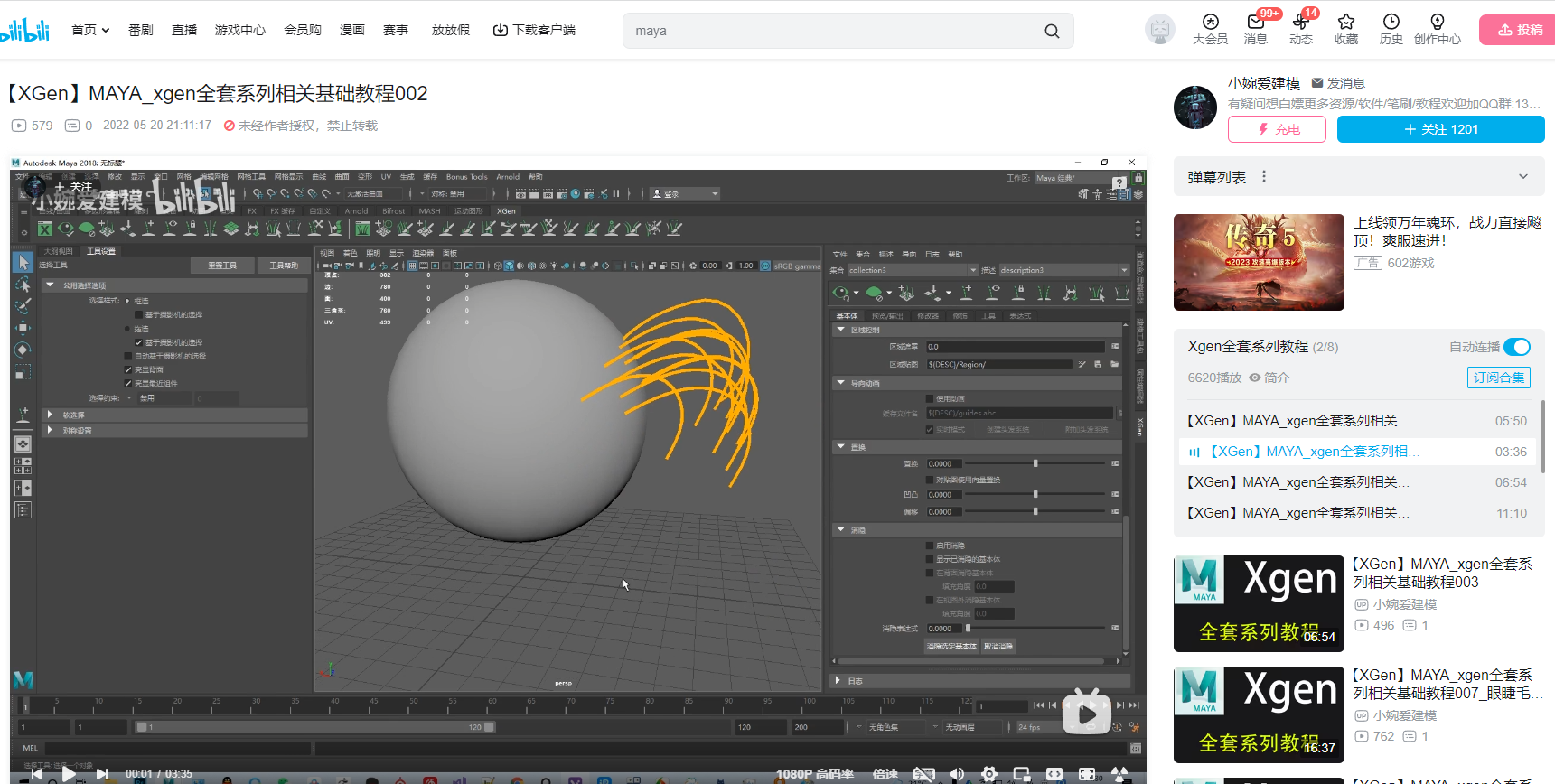1555x784 pixels.
Task: Expand the 弹幕列表 panel chevron
Action: [x=1523, y=177]
